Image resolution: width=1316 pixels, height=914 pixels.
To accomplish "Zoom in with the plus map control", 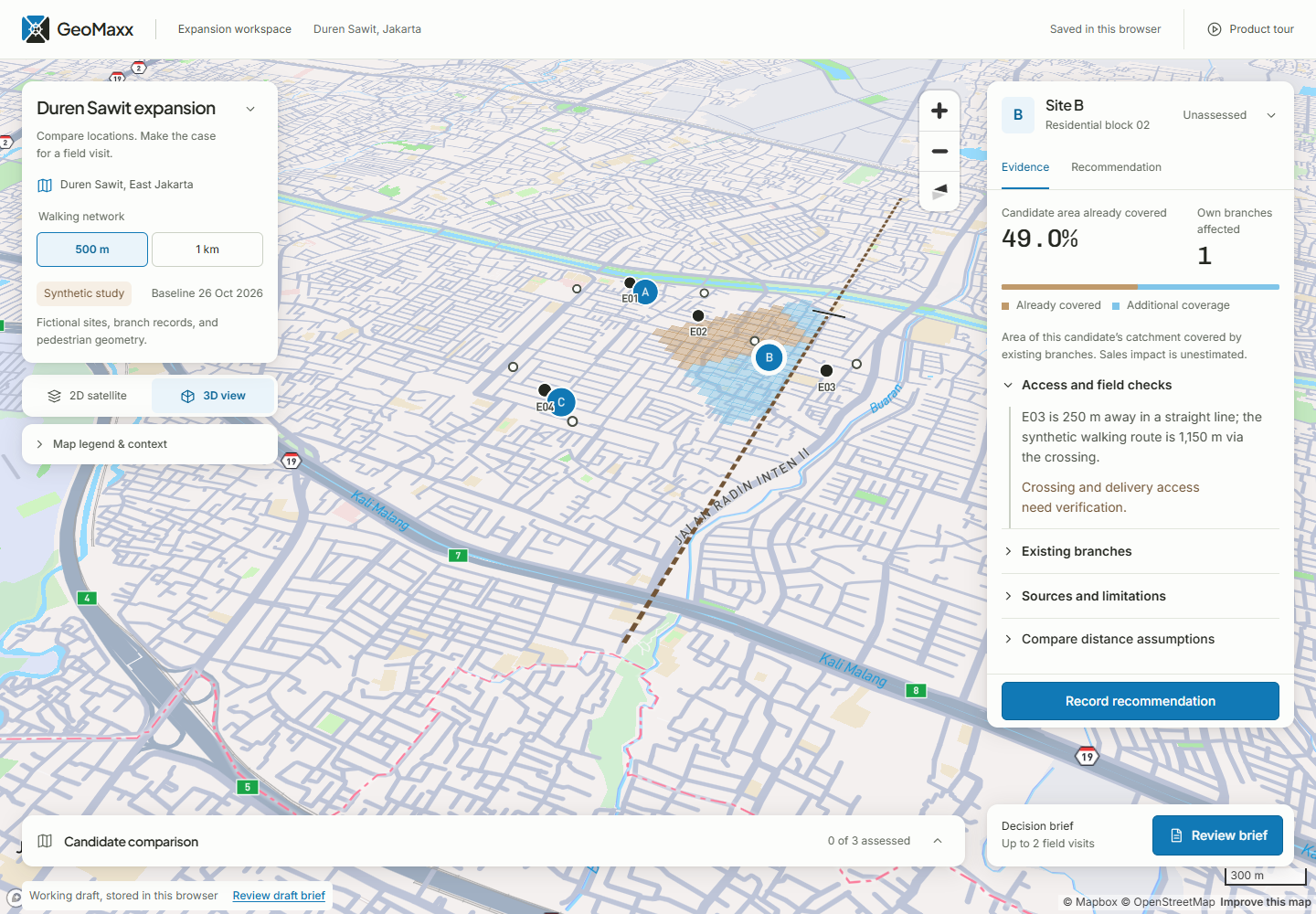I will [x=939, y=112].
